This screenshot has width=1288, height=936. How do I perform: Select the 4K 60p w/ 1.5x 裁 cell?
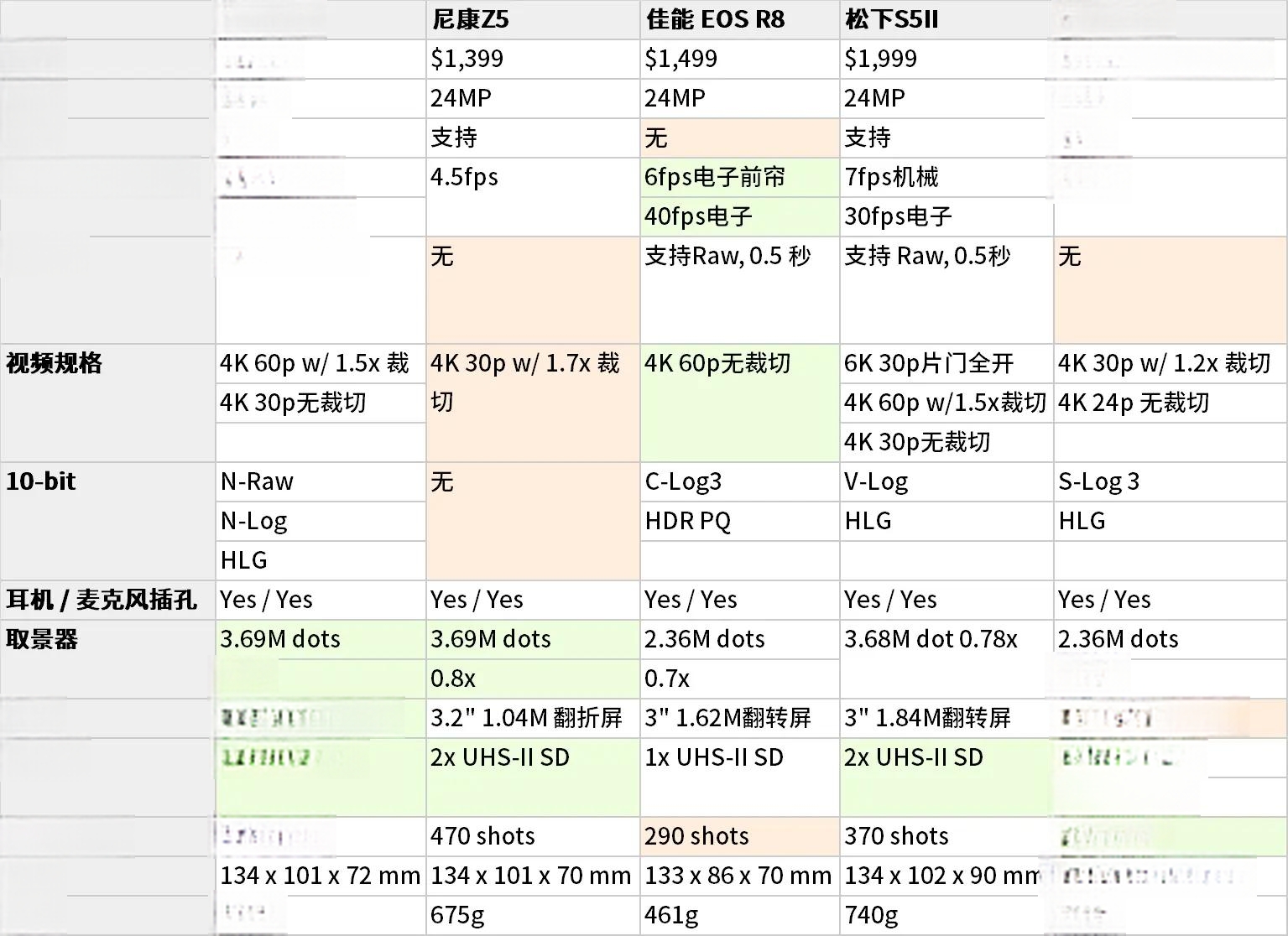point(321,363)
